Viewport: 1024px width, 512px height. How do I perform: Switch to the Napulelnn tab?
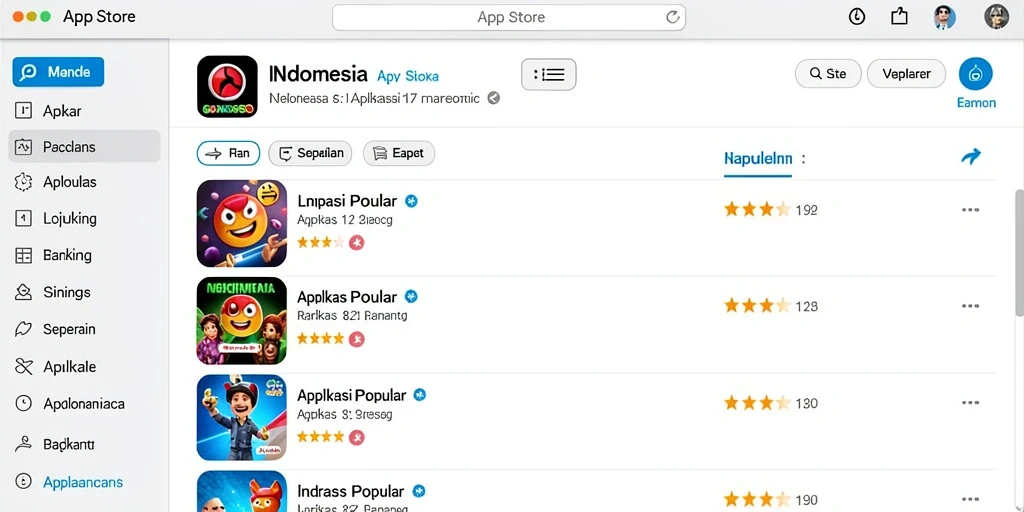pos(758,159)
